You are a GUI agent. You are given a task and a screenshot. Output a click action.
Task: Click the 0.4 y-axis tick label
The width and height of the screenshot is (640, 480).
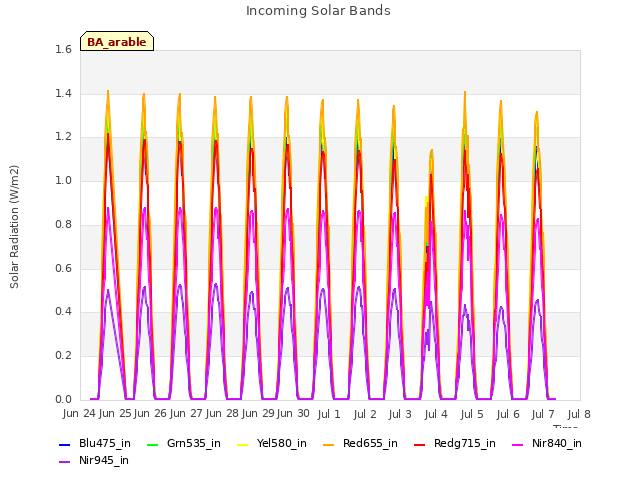(63, 311)
